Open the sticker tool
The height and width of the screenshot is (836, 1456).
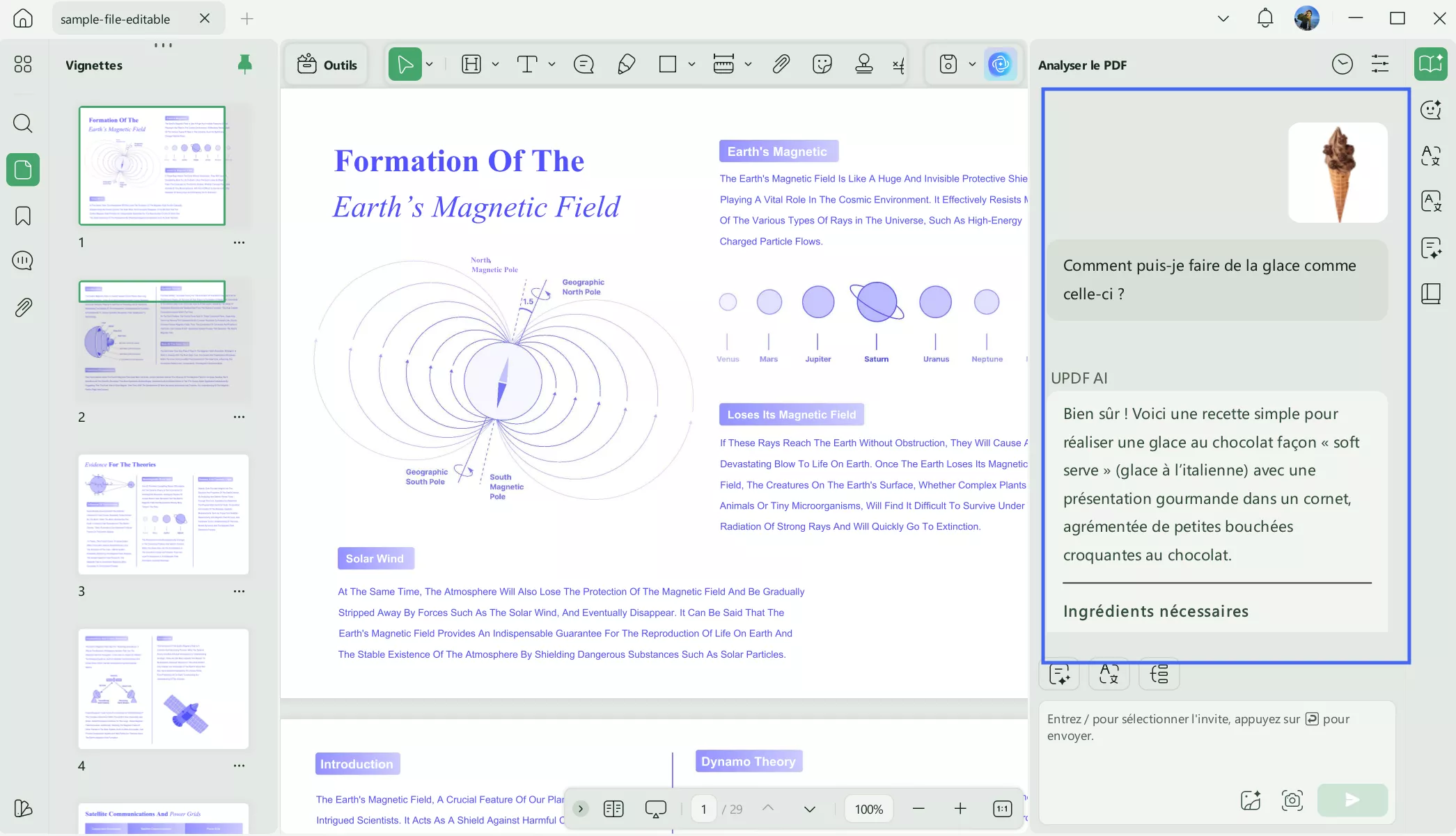(x=822, y=65)
